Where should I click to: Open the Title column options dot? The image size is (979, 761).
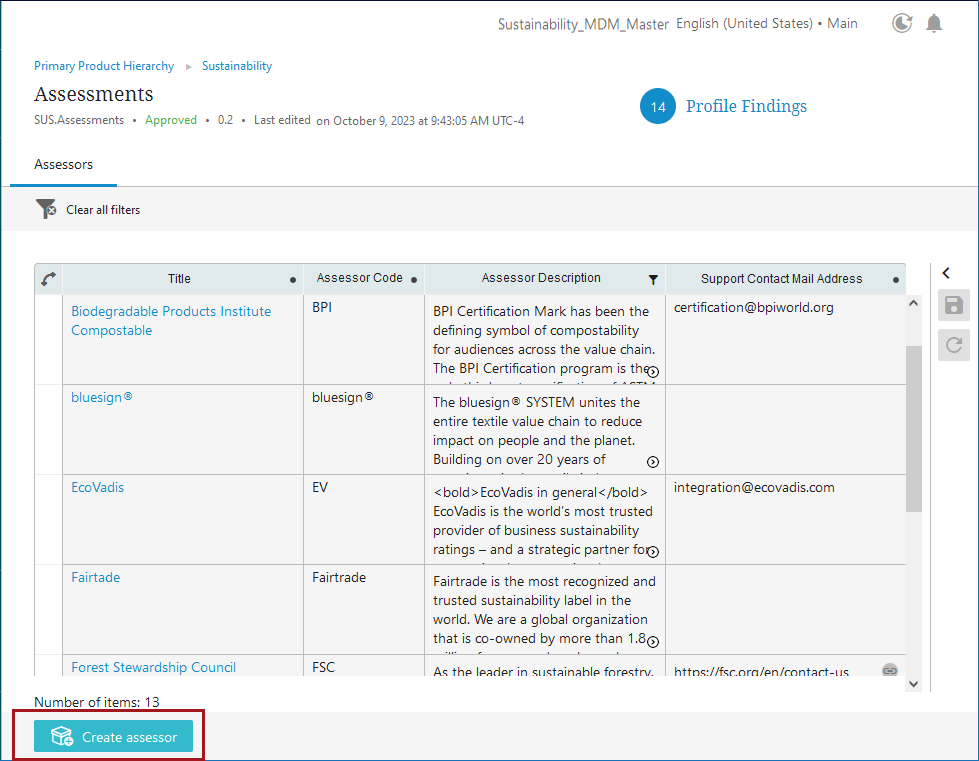click(x=293, y=280)
